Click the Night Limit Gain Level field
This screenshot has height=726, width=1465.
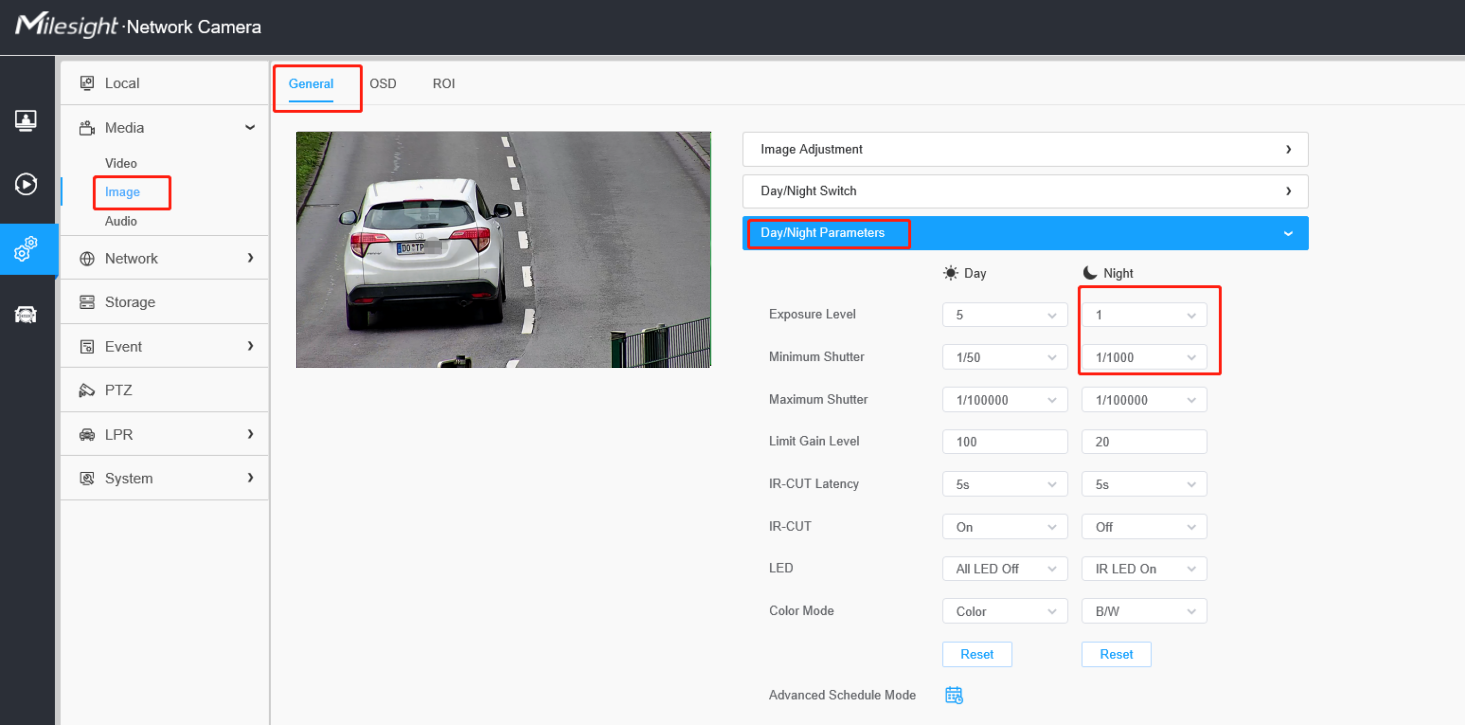click(1144, 442)
